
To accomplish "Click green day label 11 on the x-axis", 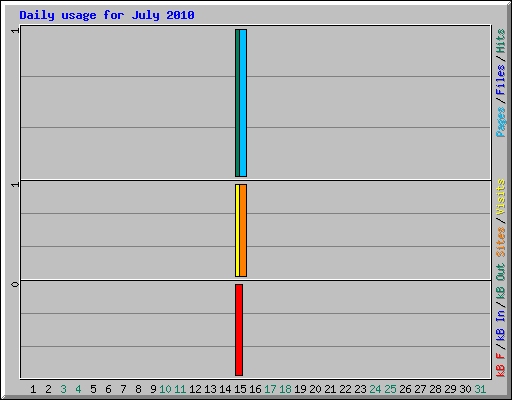I will [x=180, y=389].
